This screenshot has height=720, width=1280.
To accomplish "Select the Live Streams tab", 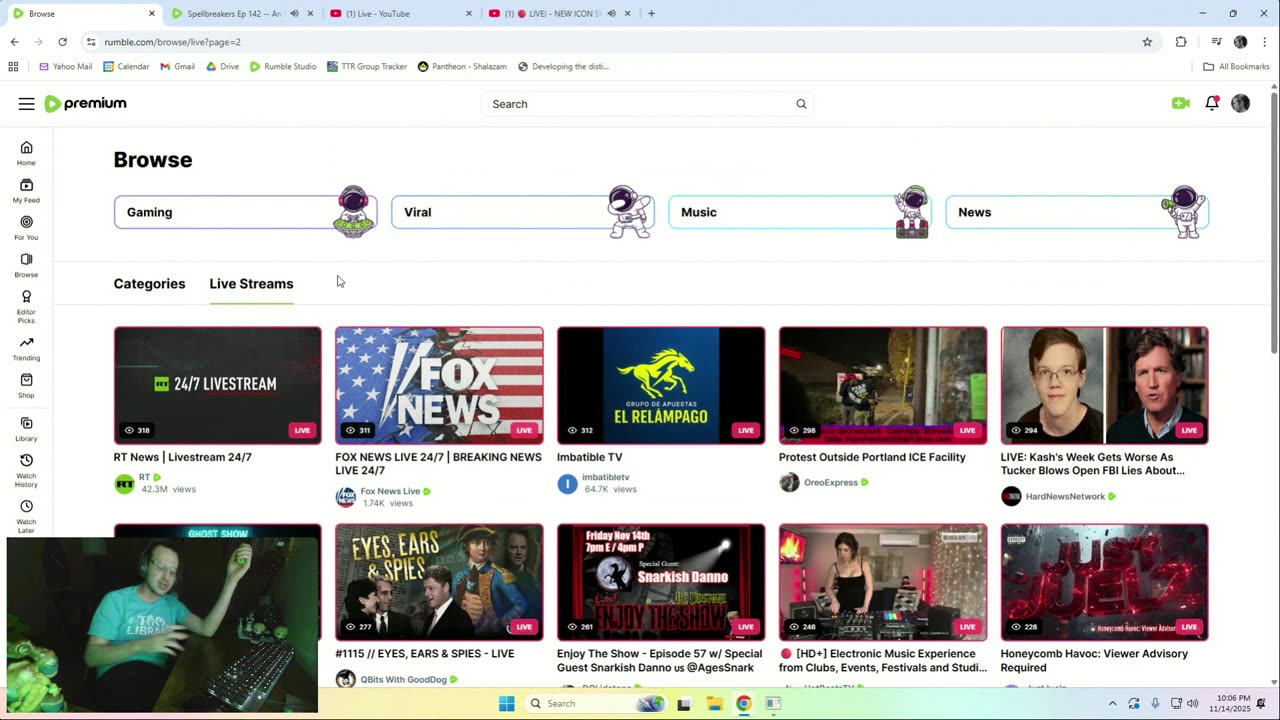I will coord(251,284).
